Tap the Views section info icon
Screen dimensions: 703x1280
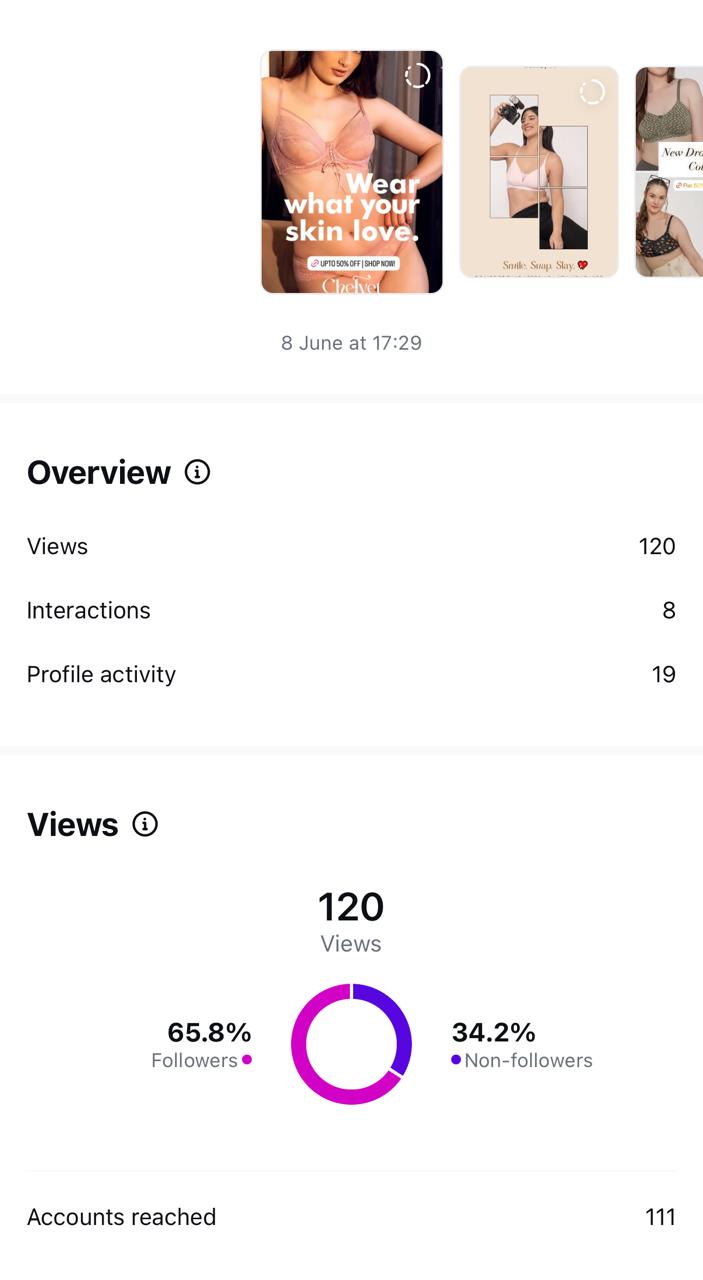point(145,824)
